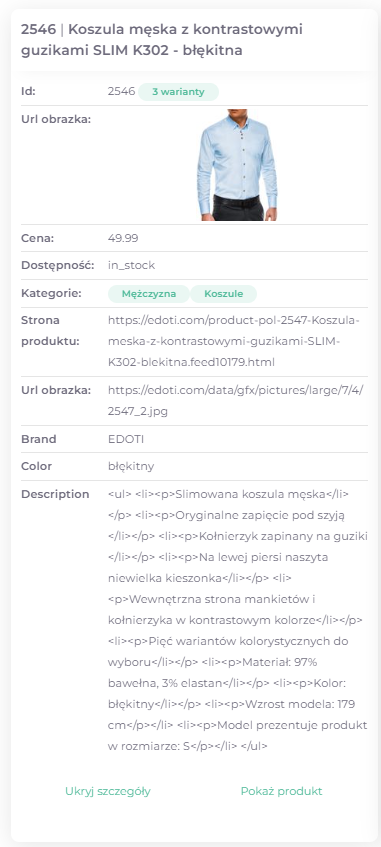This screenshot has width=381, height=847.
Task: Click the Description HTML text block
Action: click(x=238, y=620)
